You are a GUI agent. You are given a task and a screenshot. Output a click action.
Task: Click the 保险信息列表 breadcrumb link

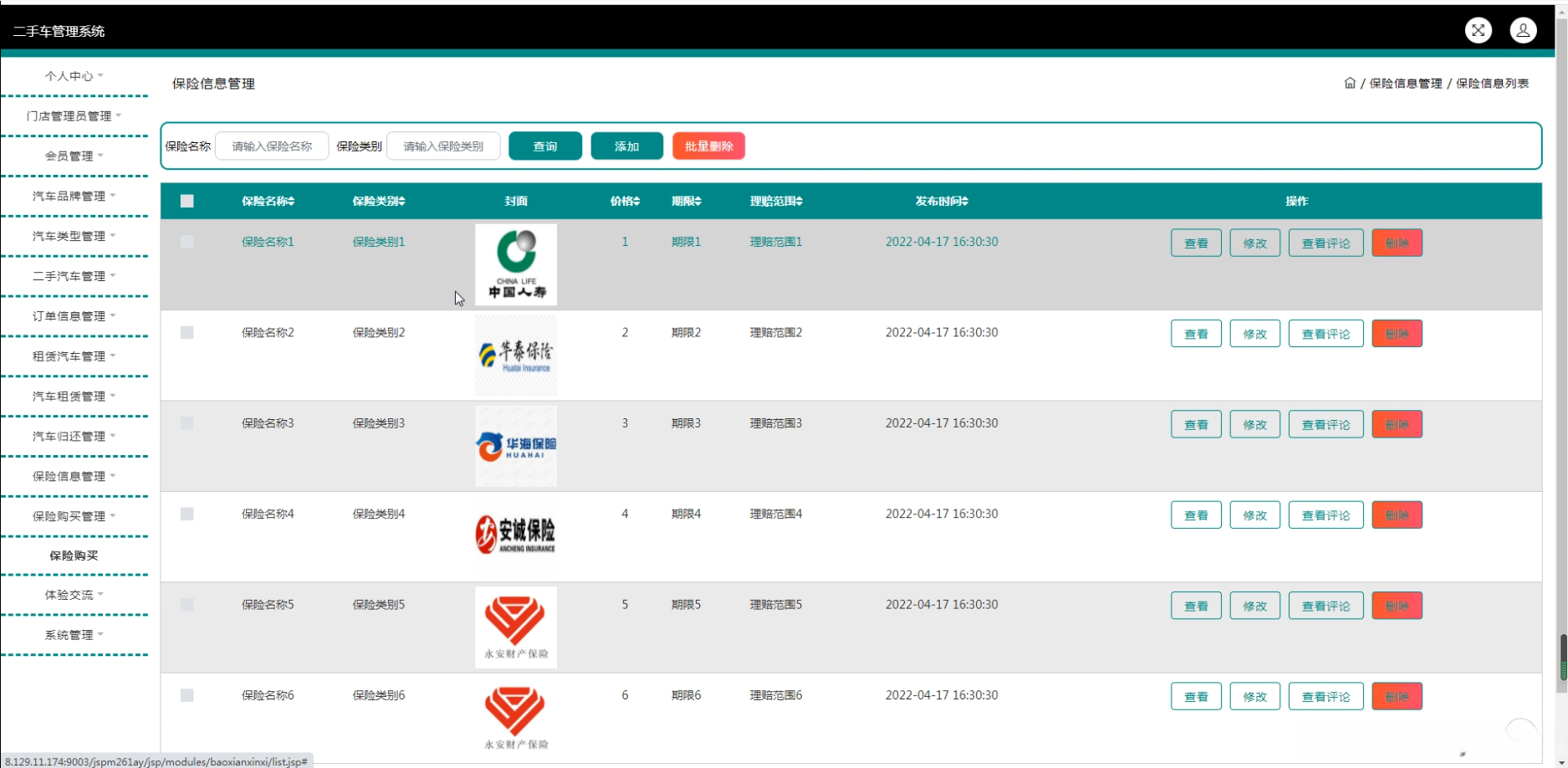[1493, 84]
